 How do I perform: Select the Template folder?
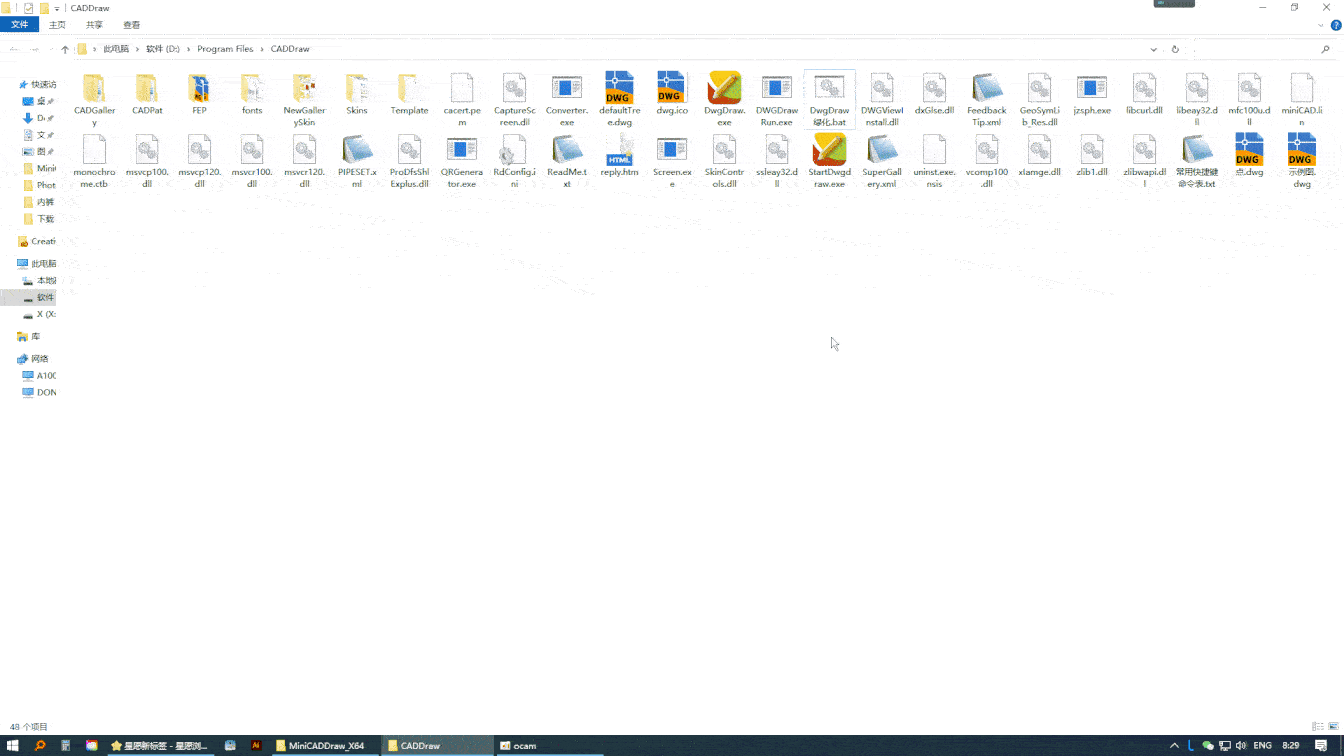[409, 94]
